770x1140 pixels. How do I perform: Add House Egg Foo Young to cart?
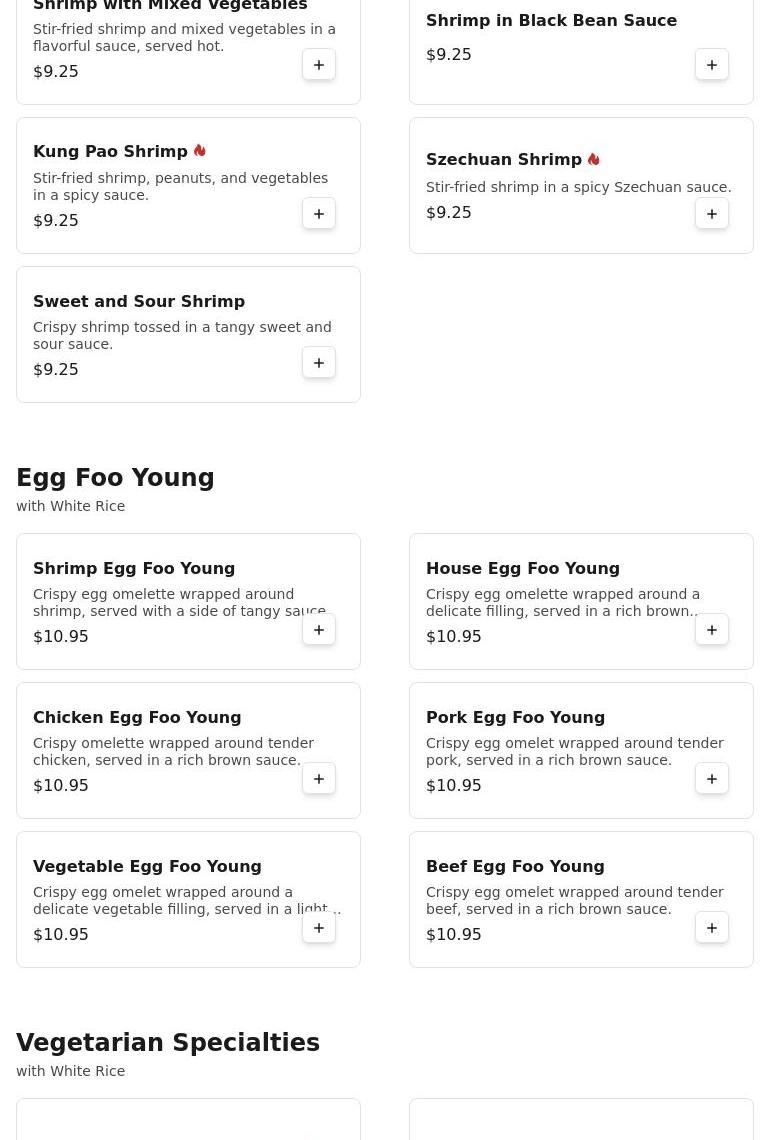pyautogui.click(x=712, y=630)
